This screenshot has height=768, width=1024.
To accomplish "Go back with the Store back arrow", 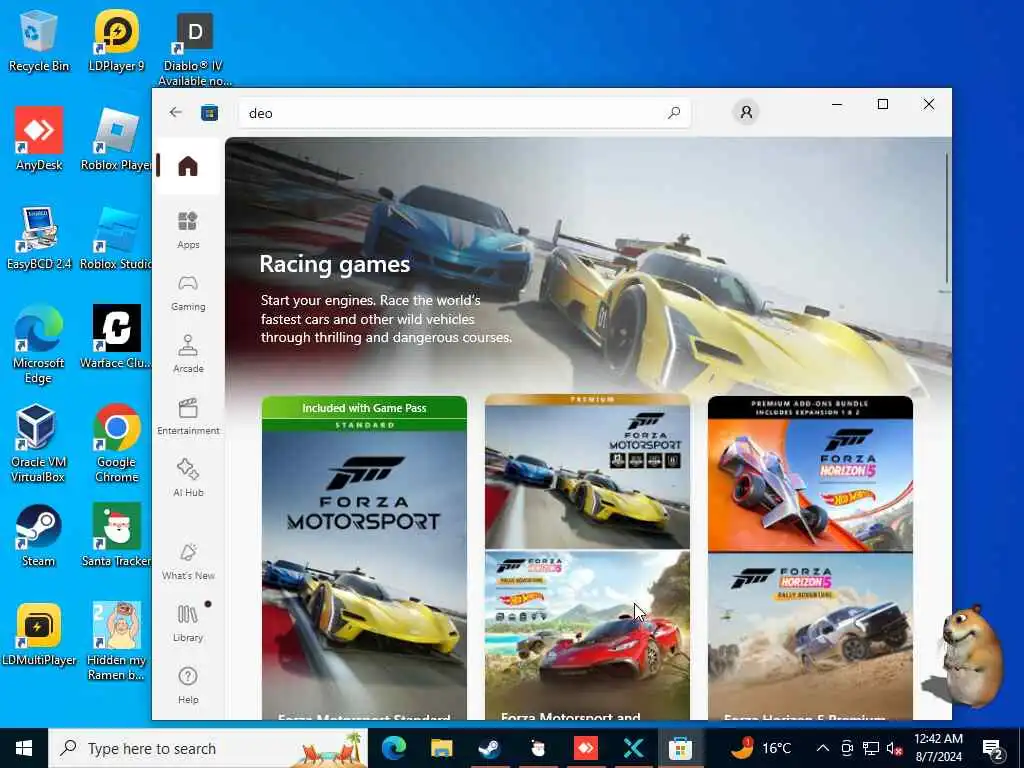I will click(175, 112).
